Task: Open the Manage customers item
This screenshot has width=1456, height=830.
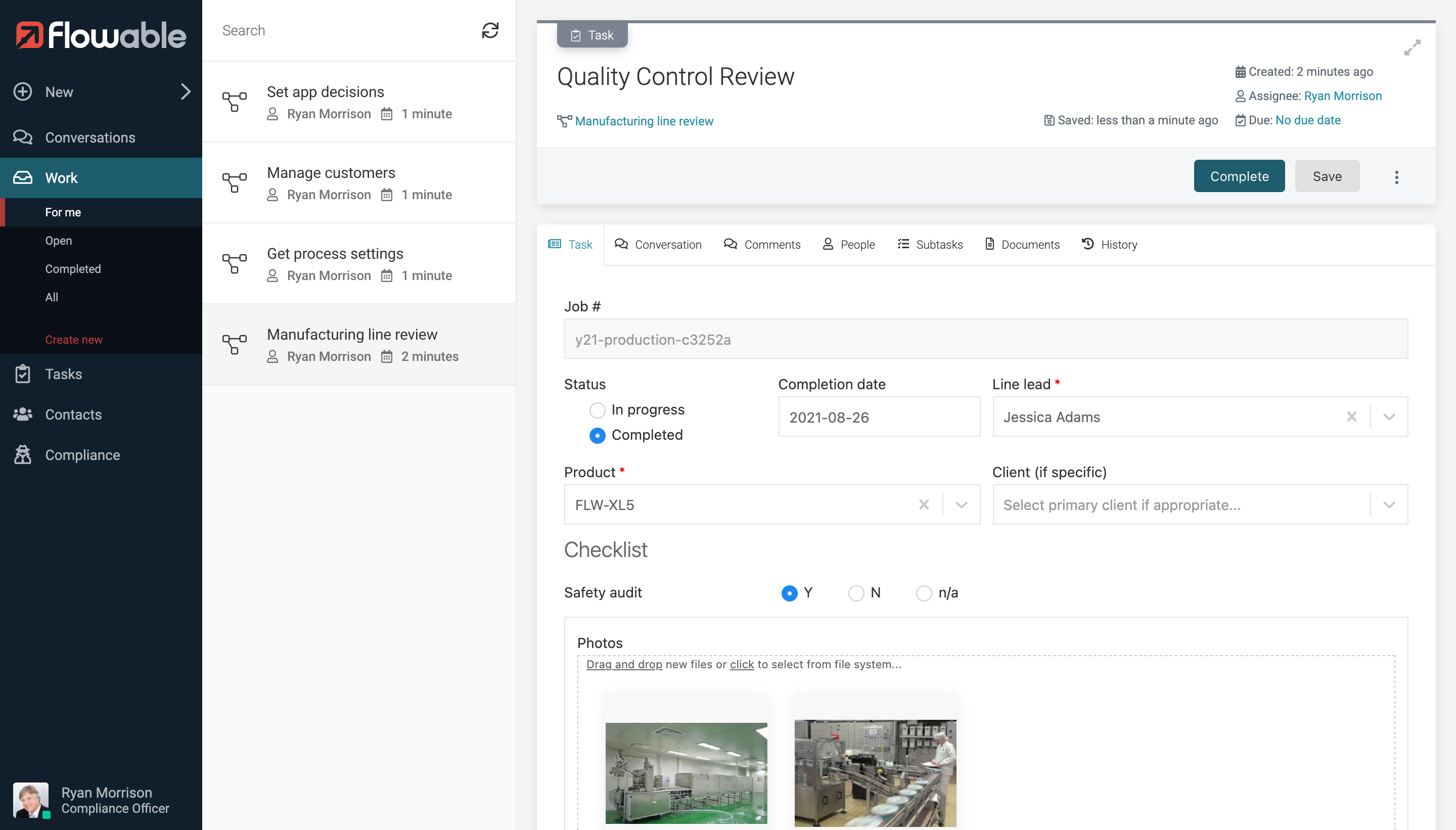Action: 359,183
